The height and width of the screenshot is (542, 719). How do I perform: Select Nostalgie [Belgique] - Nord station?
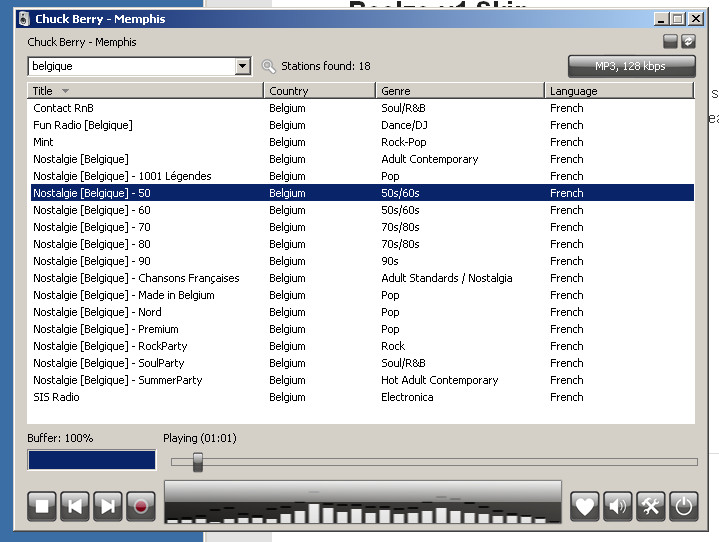tap(362, 312)
